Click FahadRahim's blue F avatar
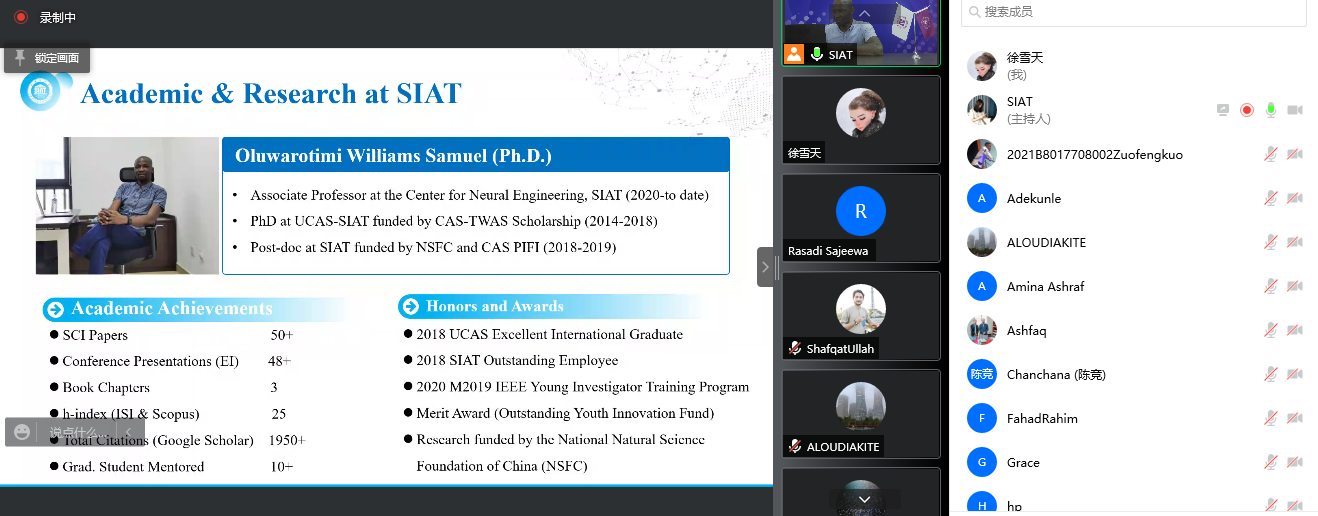 [x=982, y=418]
